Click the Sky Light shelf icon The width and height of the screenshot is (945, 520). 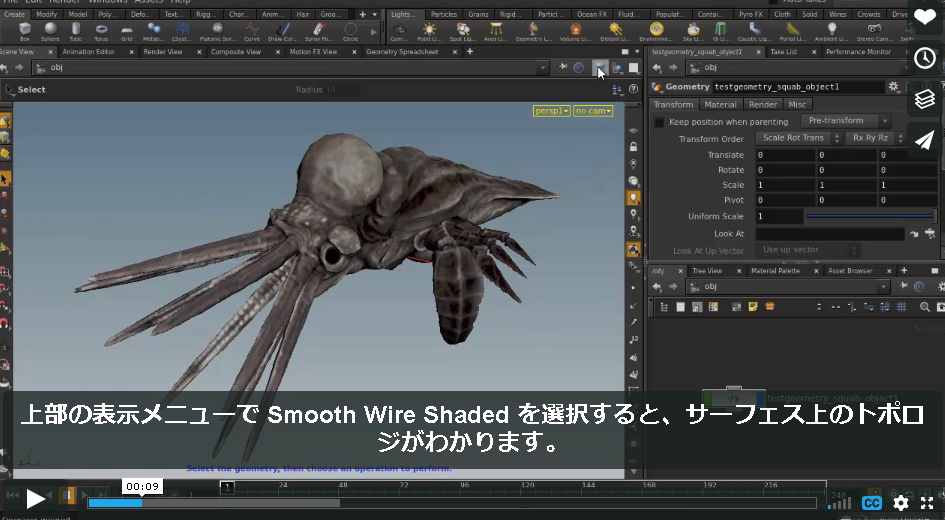tap(693, 31)
